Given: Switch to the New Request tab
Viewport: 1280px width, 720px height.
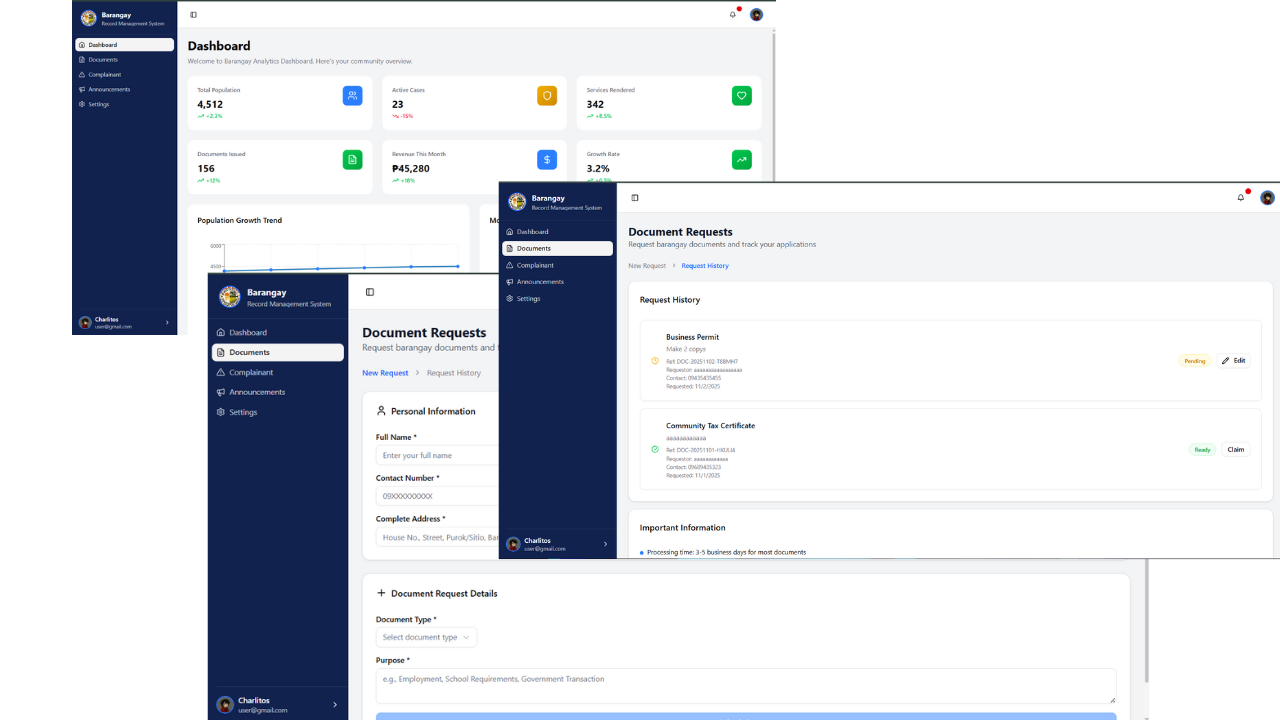Looking at the screenshot, I should pyautogui.click(x=648, y=265).
